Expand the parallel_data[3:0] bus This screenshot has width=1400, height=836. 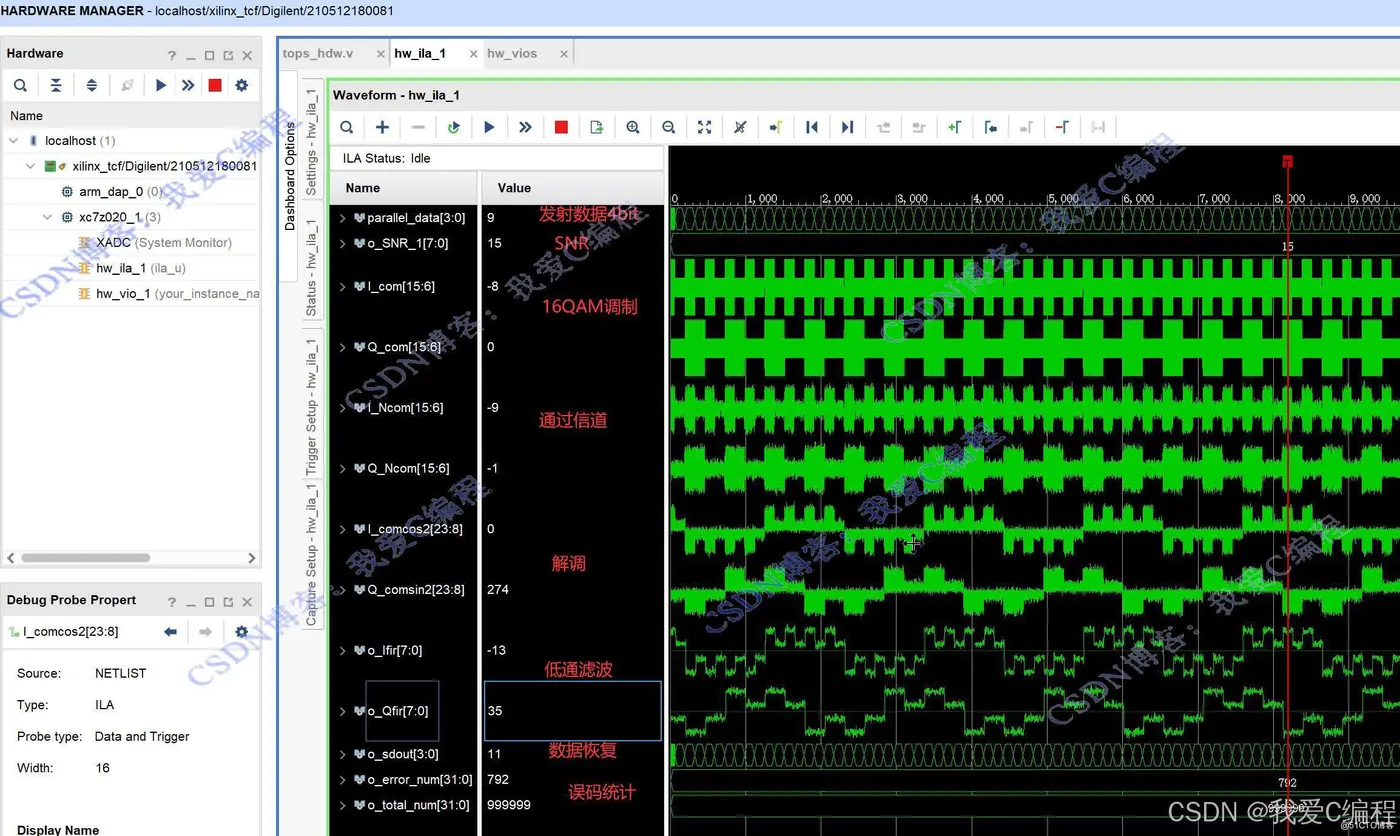pos(343,217)
